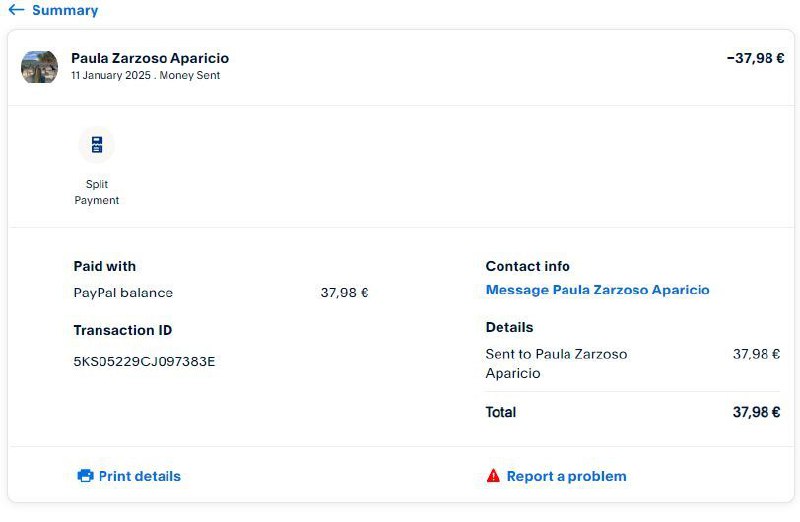Screen dimensions: 800x522
Task: Click the −37,98 € amount in the header
Action: [x=755, y=58]
